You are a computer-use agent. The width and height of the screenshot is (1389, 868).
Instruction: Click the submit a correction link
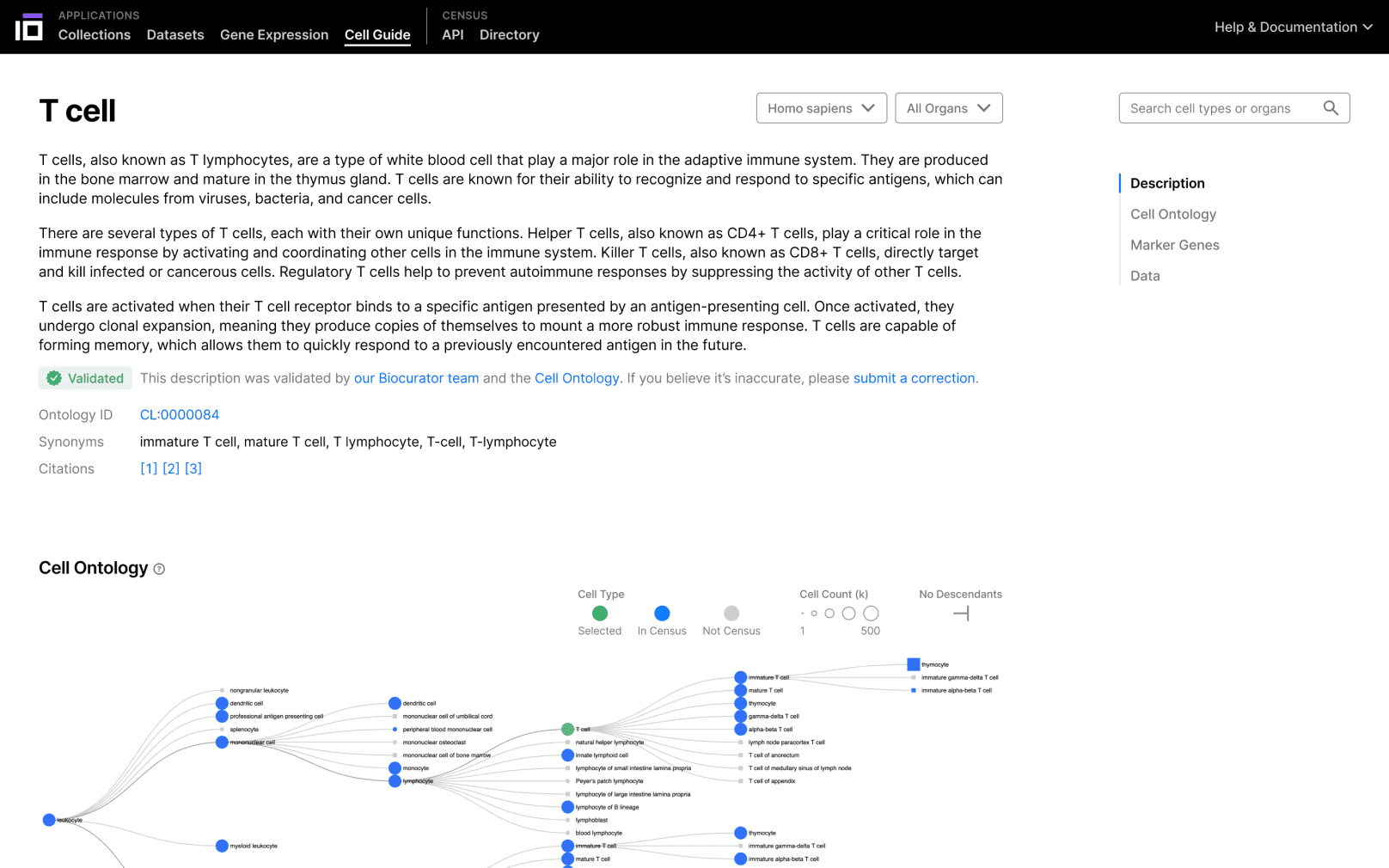914,378
